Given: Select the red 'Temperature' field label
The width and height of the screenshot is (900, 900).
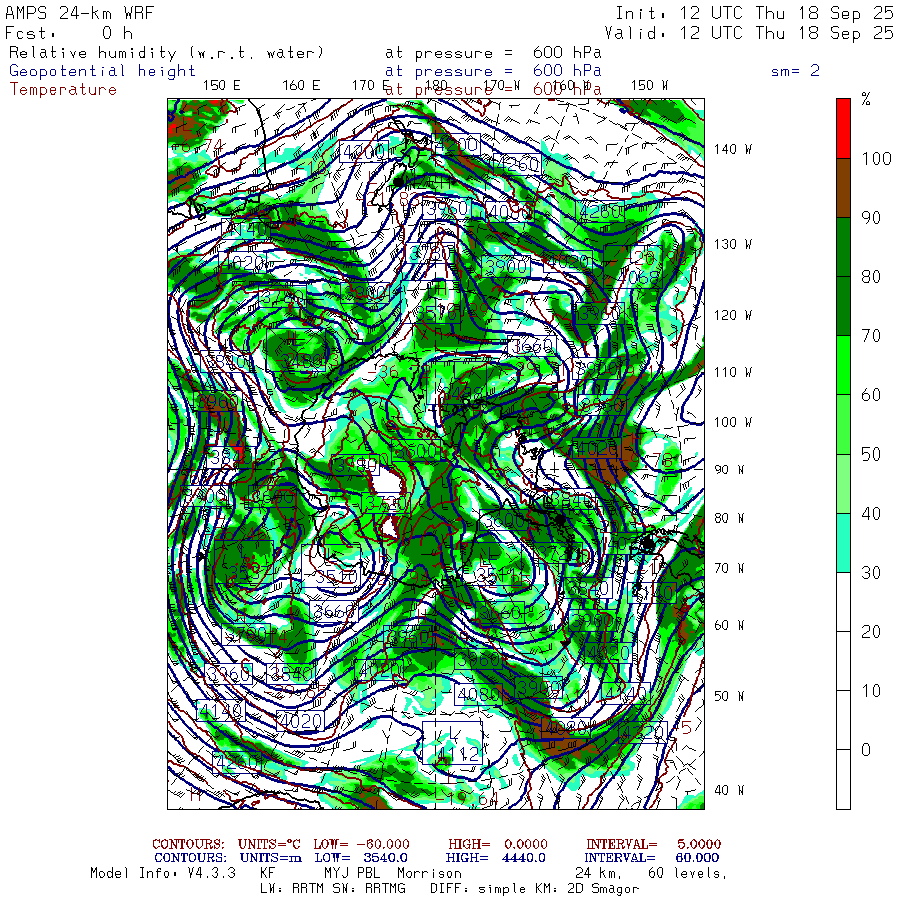Looking at the screenshot, I should [x=63, y=89].
